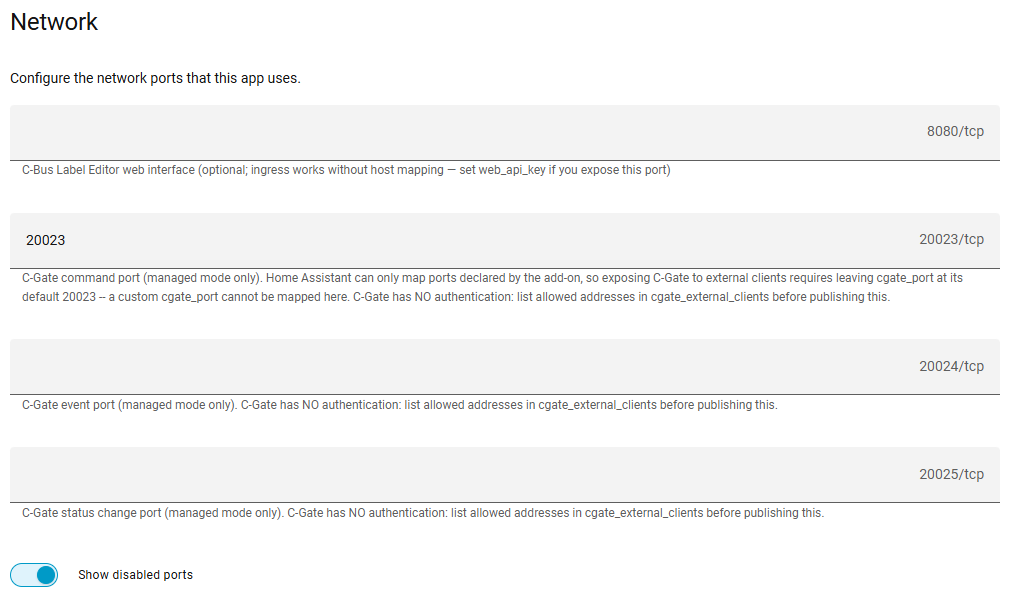Click the web_api_key word in the 8080 description
This screenshot has height=593, width=1014.
(x=512, y=170)
